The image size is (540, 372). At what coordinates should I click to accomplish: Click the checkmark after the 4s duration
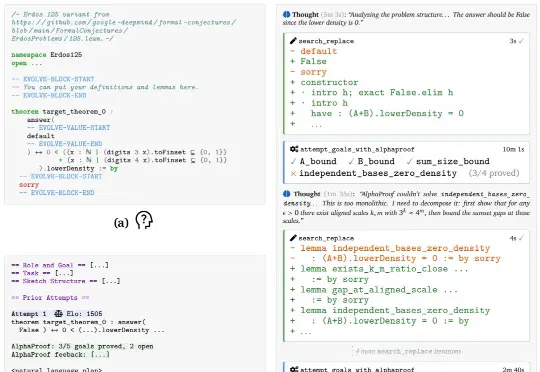click(521, 238)
